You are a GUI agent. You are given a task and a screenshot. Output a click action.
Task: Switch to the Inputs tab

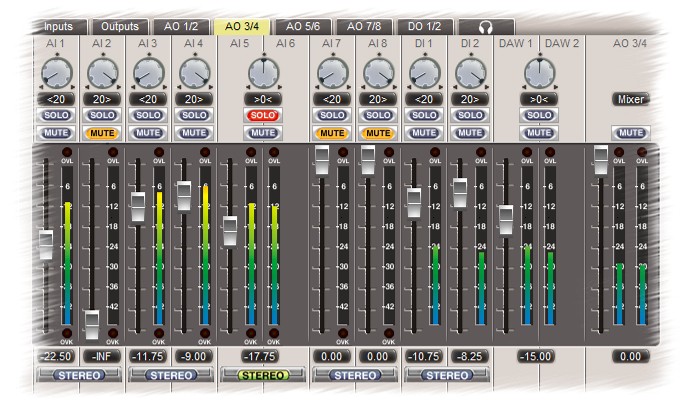pos(59,27)
